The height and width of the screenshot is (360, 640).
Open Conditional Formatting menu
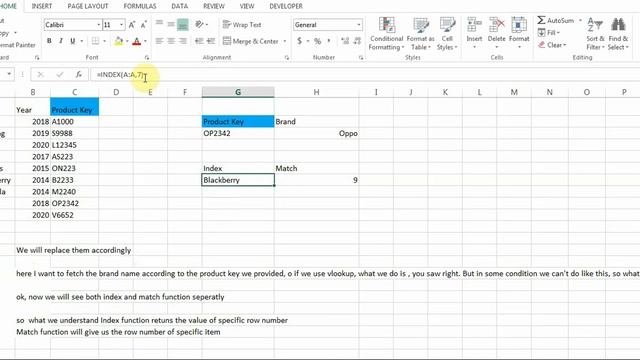click(x=386, y=34)
